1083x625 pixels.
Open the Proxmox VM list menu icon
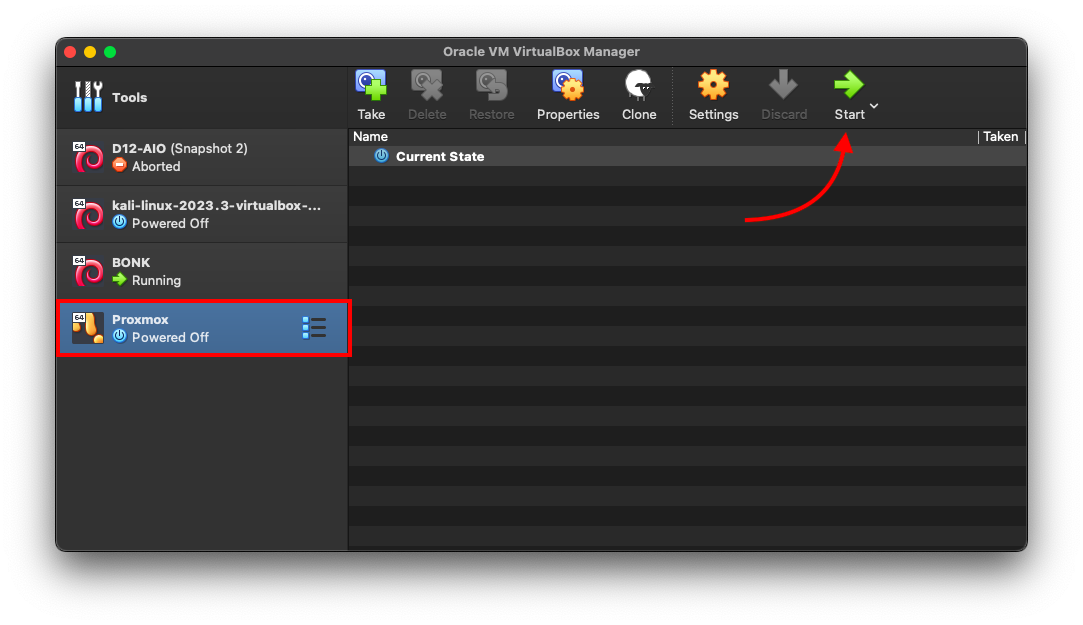coord(314,328)
